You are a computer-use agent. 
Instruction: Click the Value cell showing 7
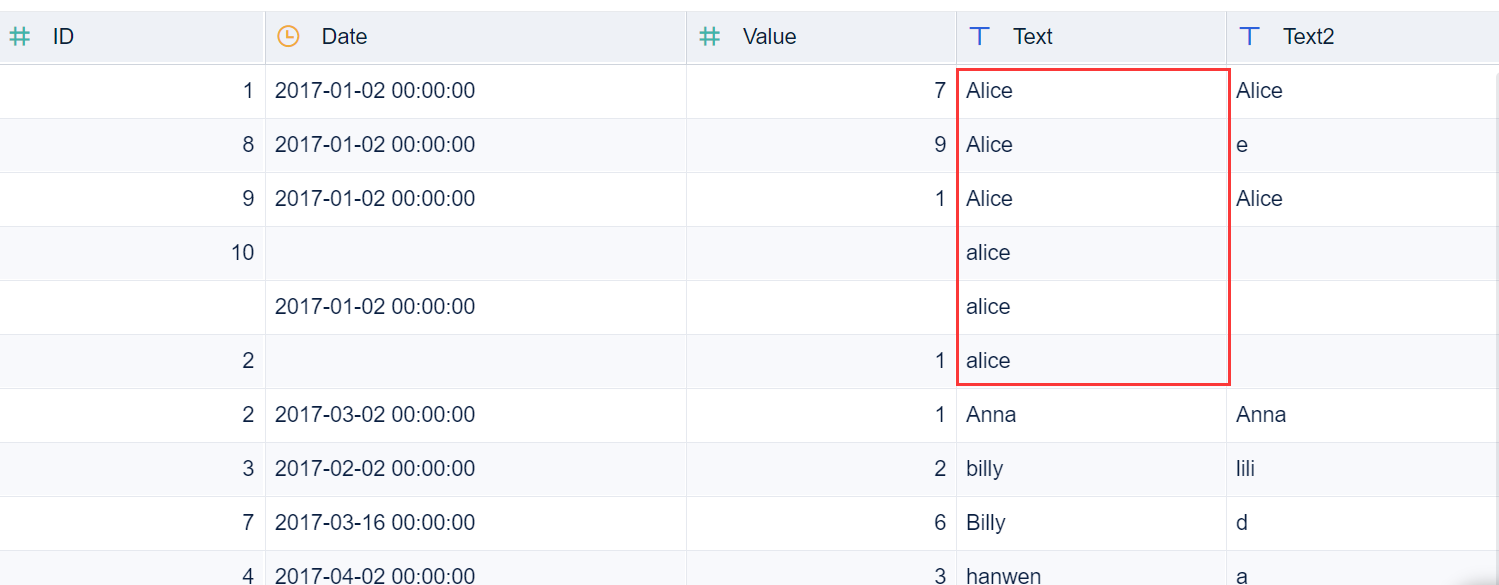pyautogui.click(x=939, y=91)
